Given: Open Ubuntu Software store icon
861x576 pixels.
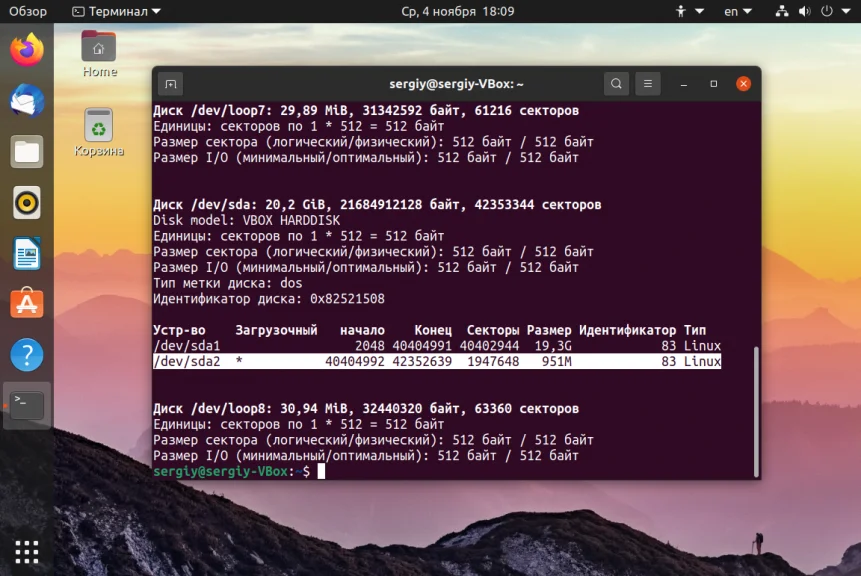Looking at the screenshot, I should 27,304.
